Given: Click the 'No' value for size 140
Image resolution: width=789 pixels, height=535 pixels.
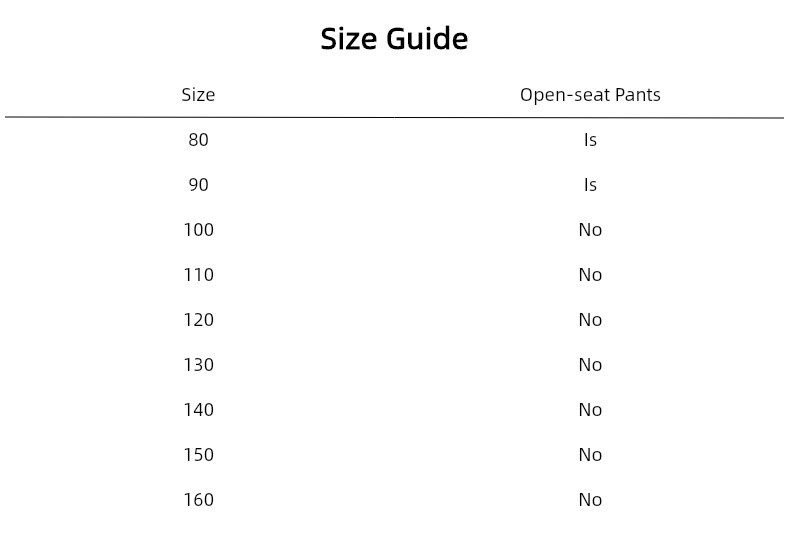Looking at the screenshot, I should tap(590, 410).
